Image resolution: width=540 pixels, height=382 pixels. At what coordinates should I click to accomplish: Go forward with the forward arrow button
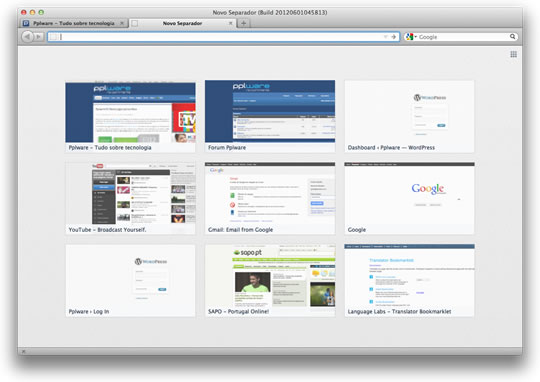click(39, 37)
